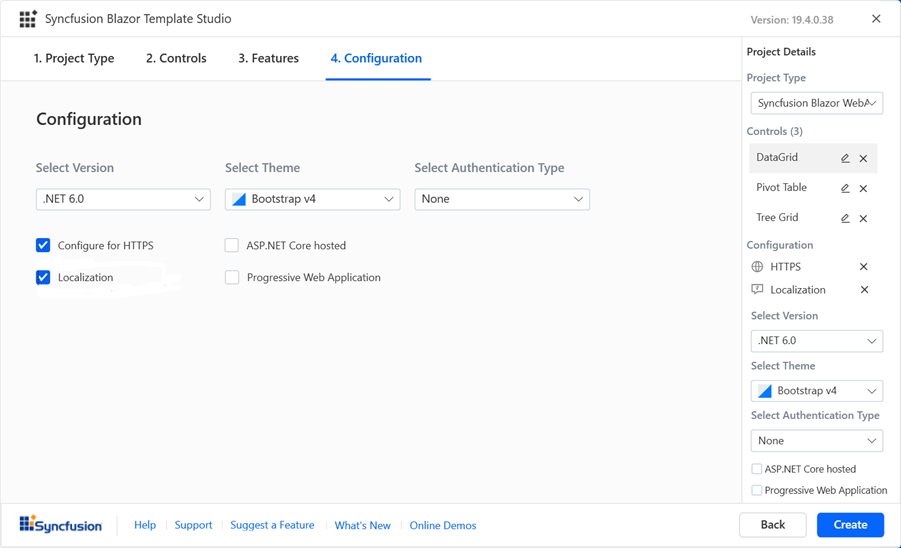The height and width of the screenshot is (548, 901).
Task: Click the Syncfusion logo in footer
Action: (x=60, y=525)
